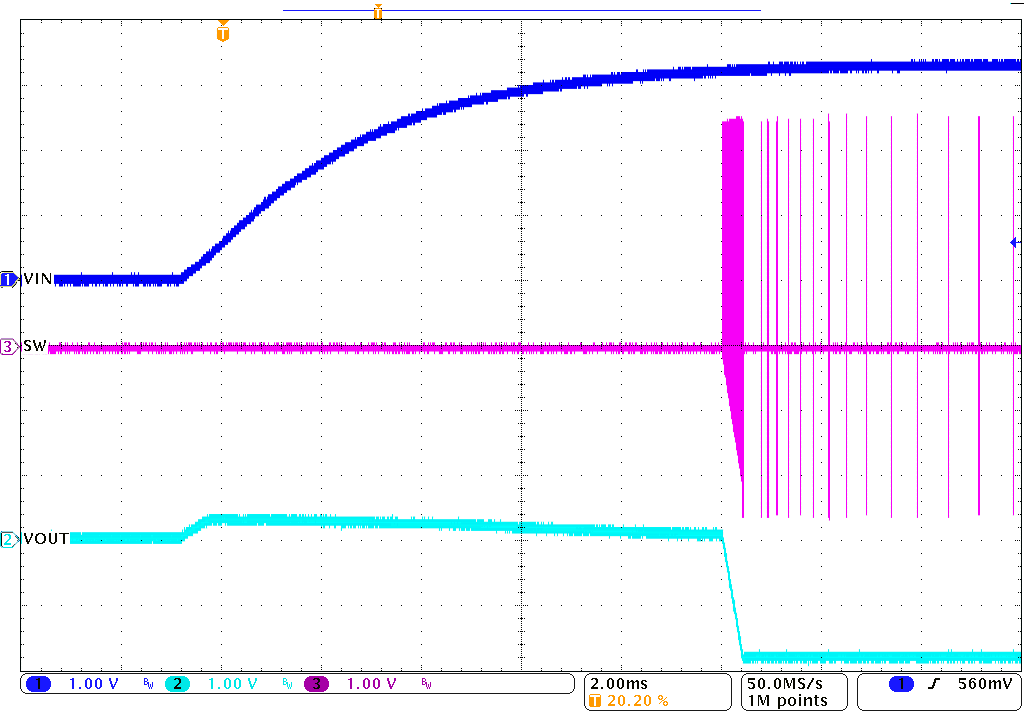Click the trigger marker on record overview bar
This screenshot has width=1024, height=715.
(378, 12)
